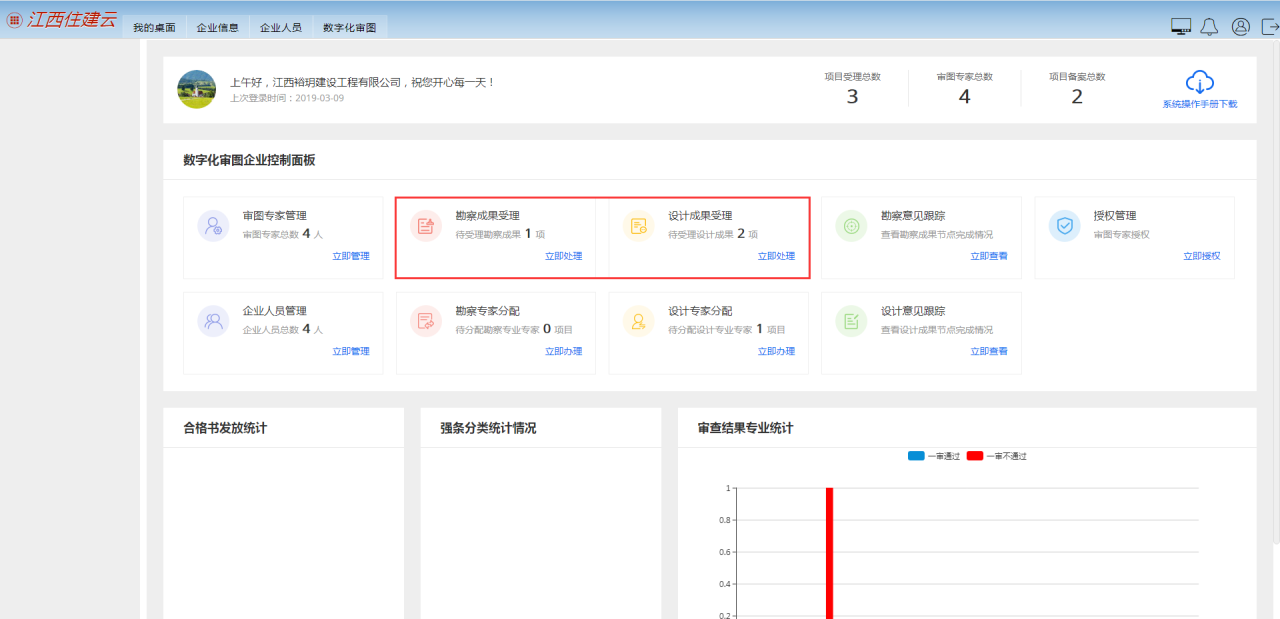Click the 待受理设计成果 2 项 text
1280x619 pixels.
[713, 234]
